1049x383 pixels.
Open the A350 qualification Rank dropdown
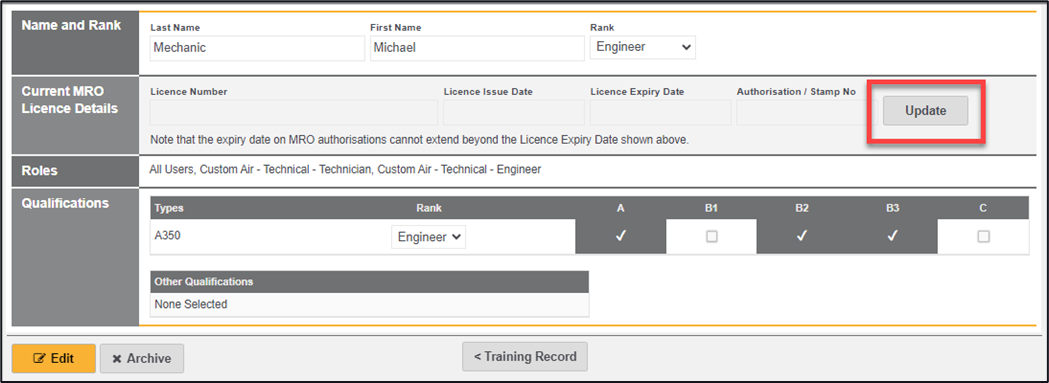coord(428,237)
